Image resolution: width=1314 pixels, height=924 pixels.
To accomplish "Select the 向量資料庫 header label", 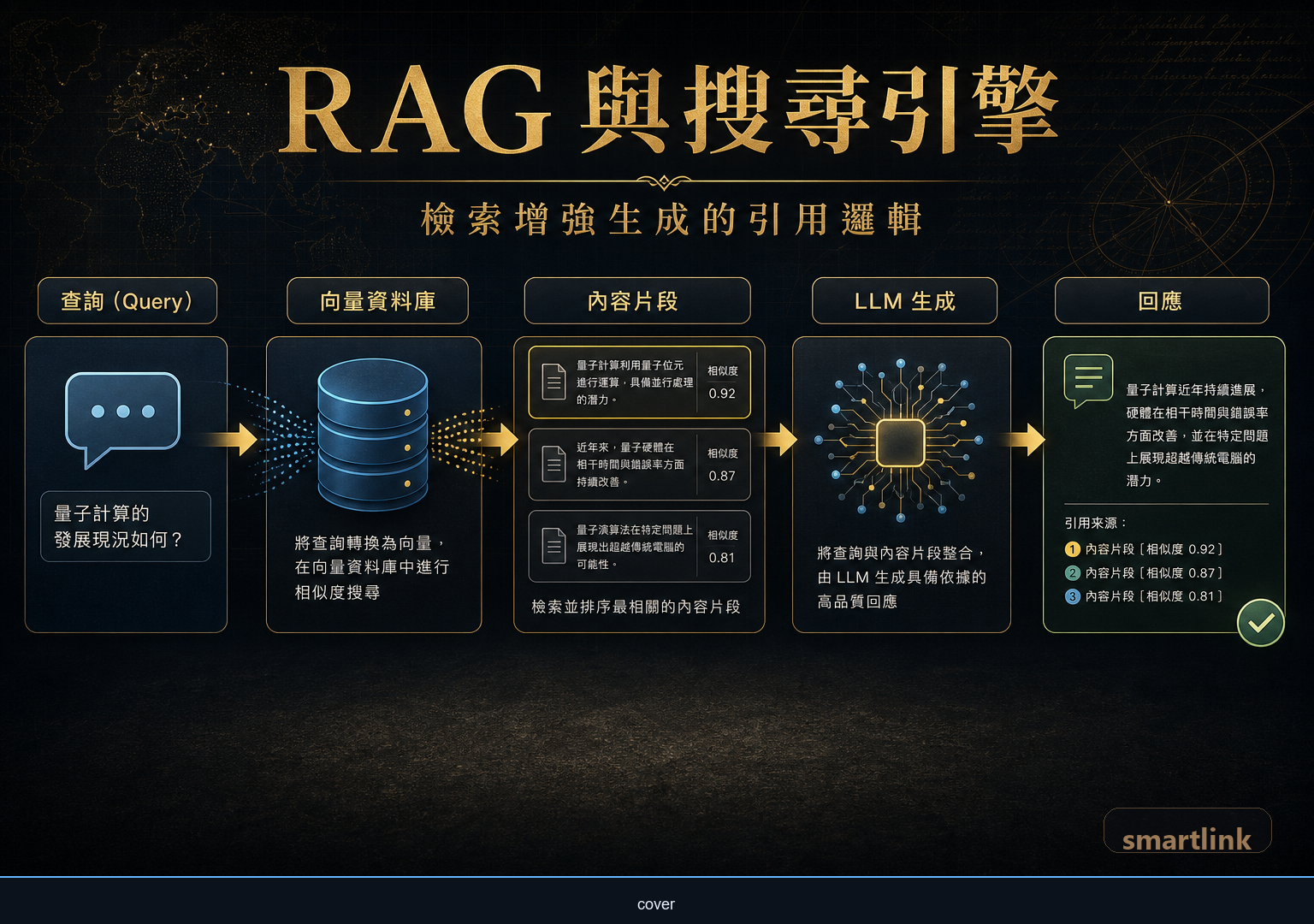I will tap(377, 301).
